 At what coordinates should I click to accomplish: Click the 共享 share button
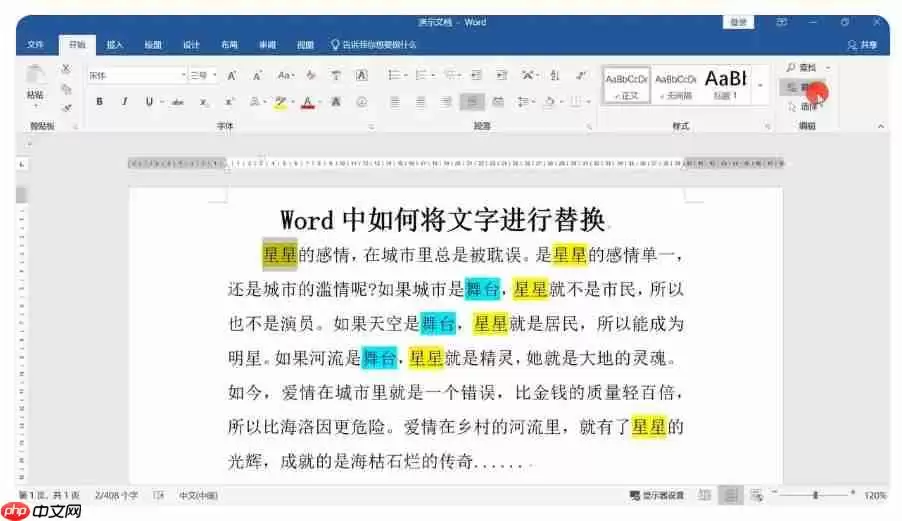tap(862, 45)
